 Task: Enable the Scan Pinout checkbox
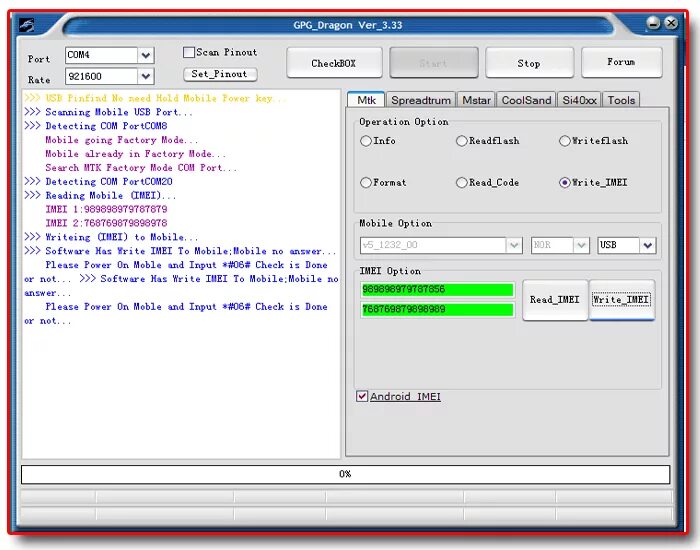point(189,52)
